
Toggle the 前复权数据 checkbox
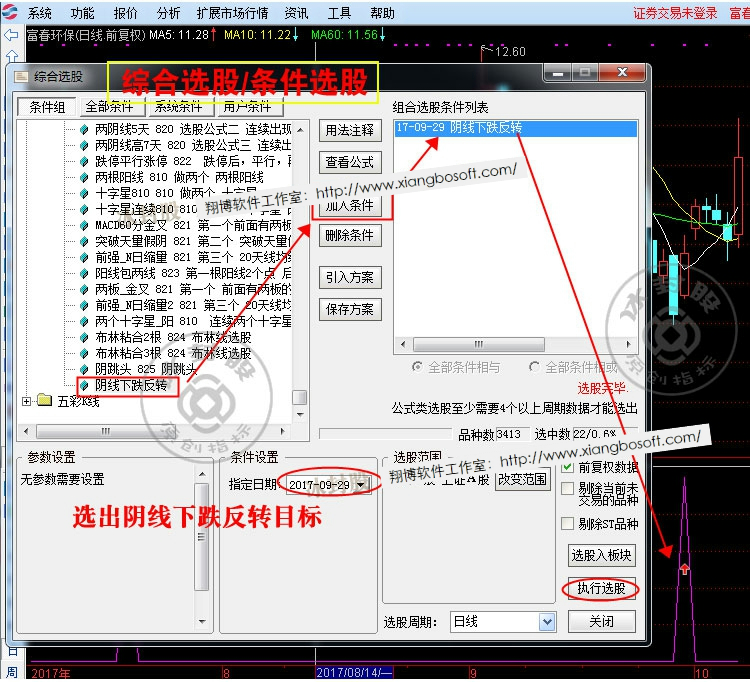567,466
